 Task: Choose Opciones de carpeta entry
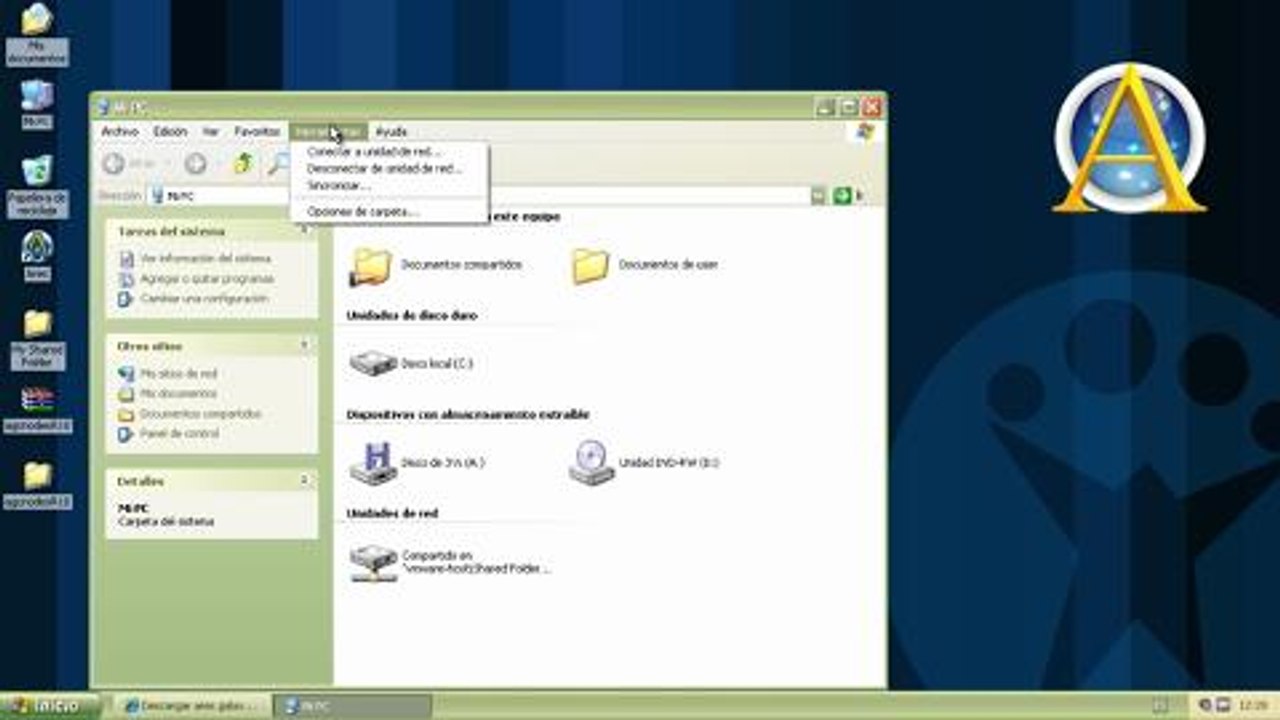389,212
